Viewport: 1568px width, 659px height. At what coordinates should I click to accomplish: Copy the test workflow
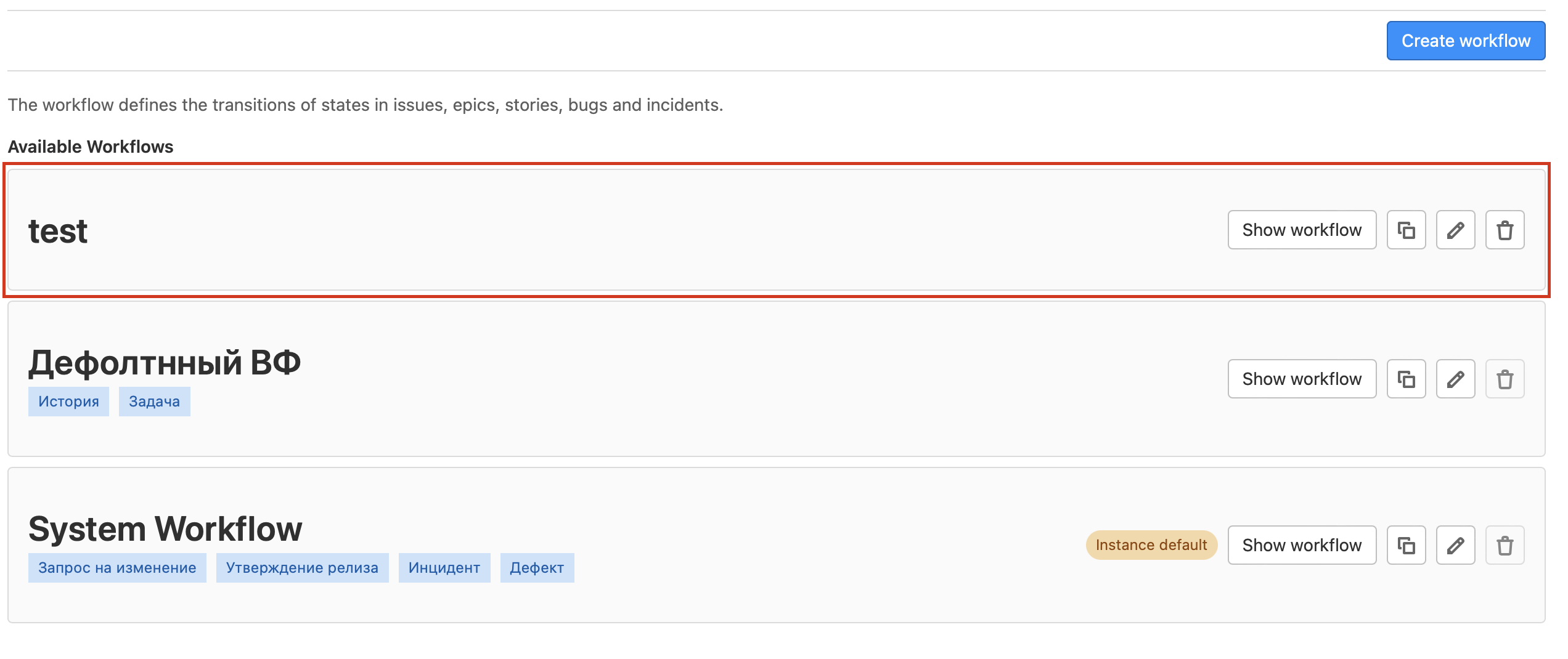[1406, 230]
